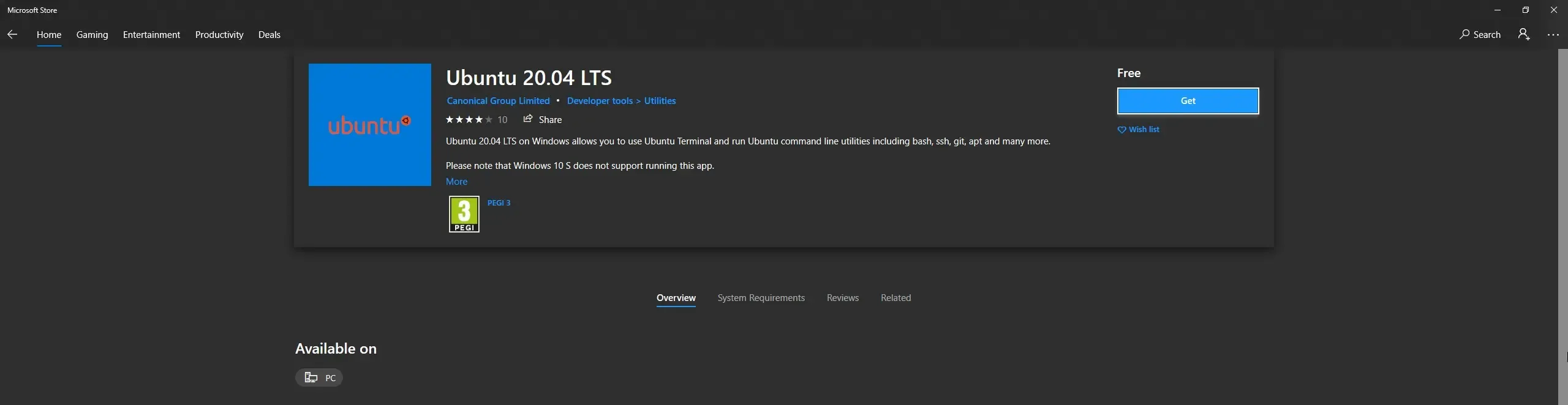Open the Utilities subcategory link
The width and height of the screenshot is (1568, 405).
pos(660,101)
